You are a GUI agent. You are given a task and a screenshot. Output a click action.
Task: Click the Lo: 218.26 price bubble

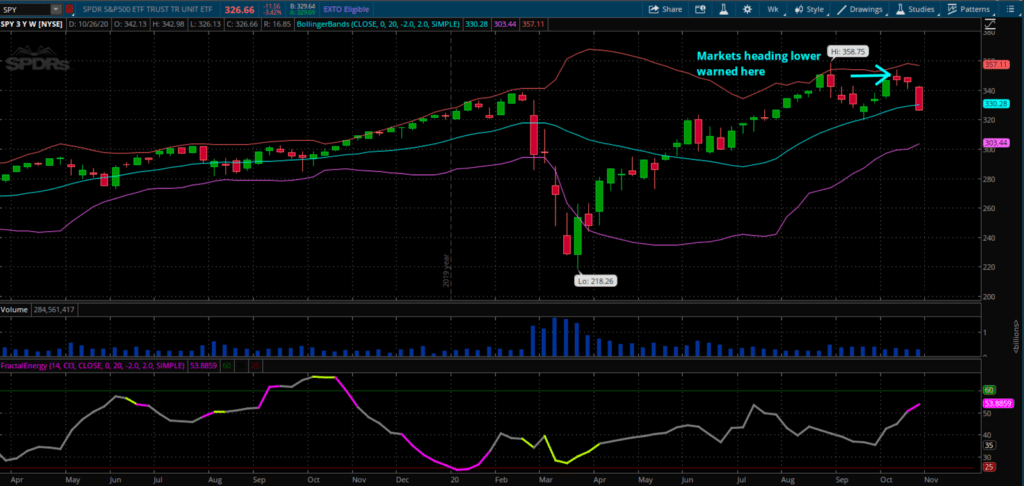[596, 280]
